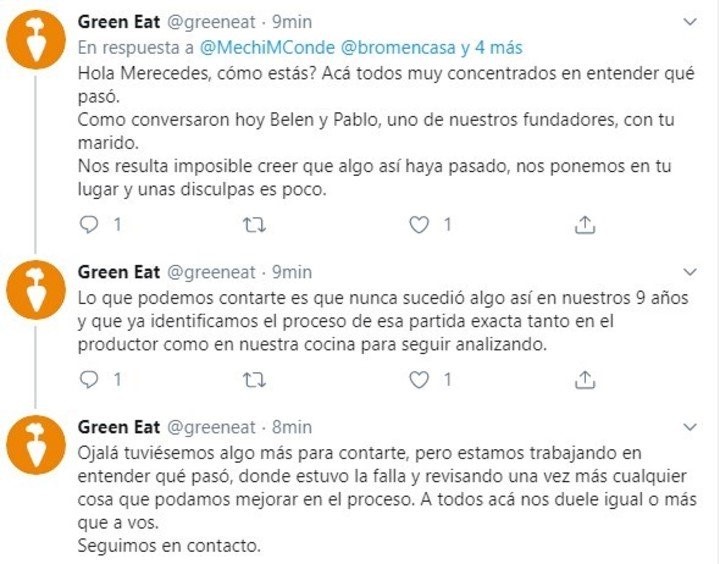Show the 'y 4 más' recipients
The width and height of the screenshot is (720, 564).
[490, 48]
